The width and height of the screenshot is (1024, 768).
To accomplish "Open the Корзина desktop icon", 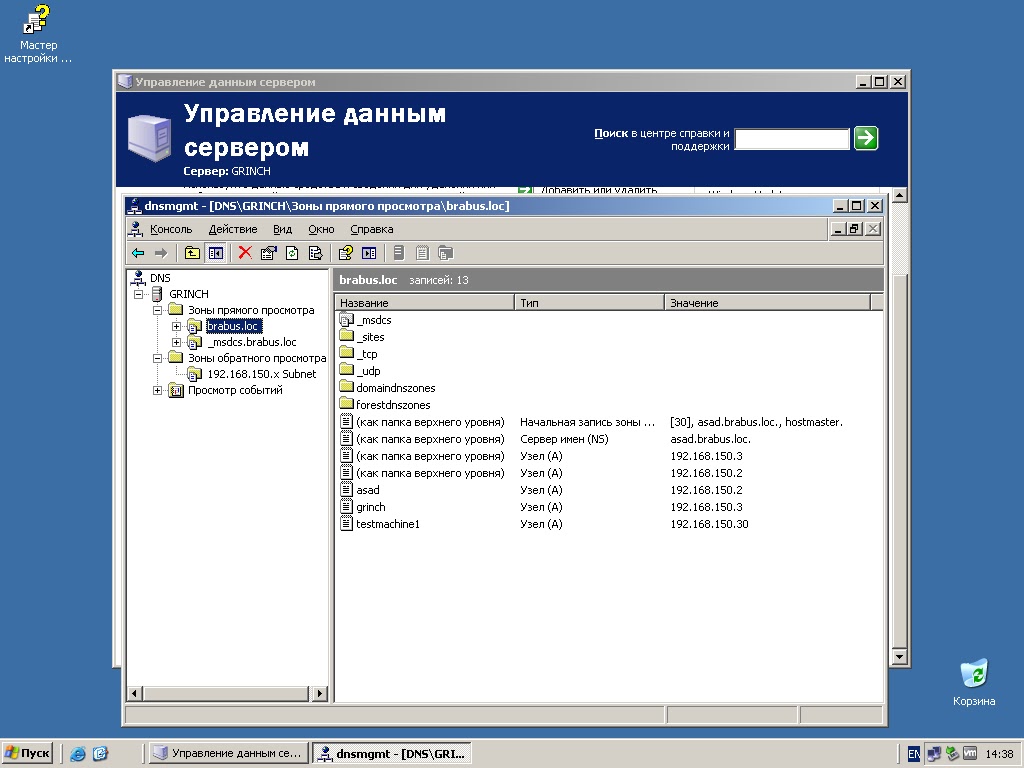I will [x=974, y=682].
